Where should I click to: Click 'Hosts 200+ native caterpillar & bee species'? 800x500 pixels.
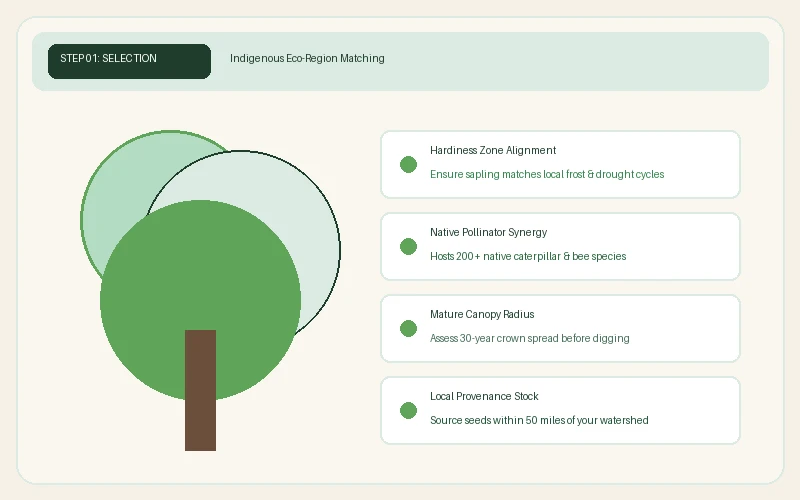tap(528, 256)
